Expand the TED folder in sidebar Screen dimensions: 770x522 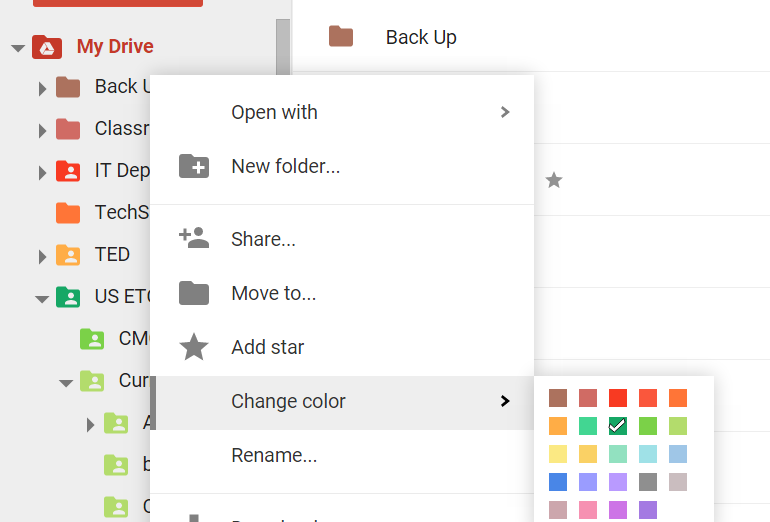click(x=42, y=256)
